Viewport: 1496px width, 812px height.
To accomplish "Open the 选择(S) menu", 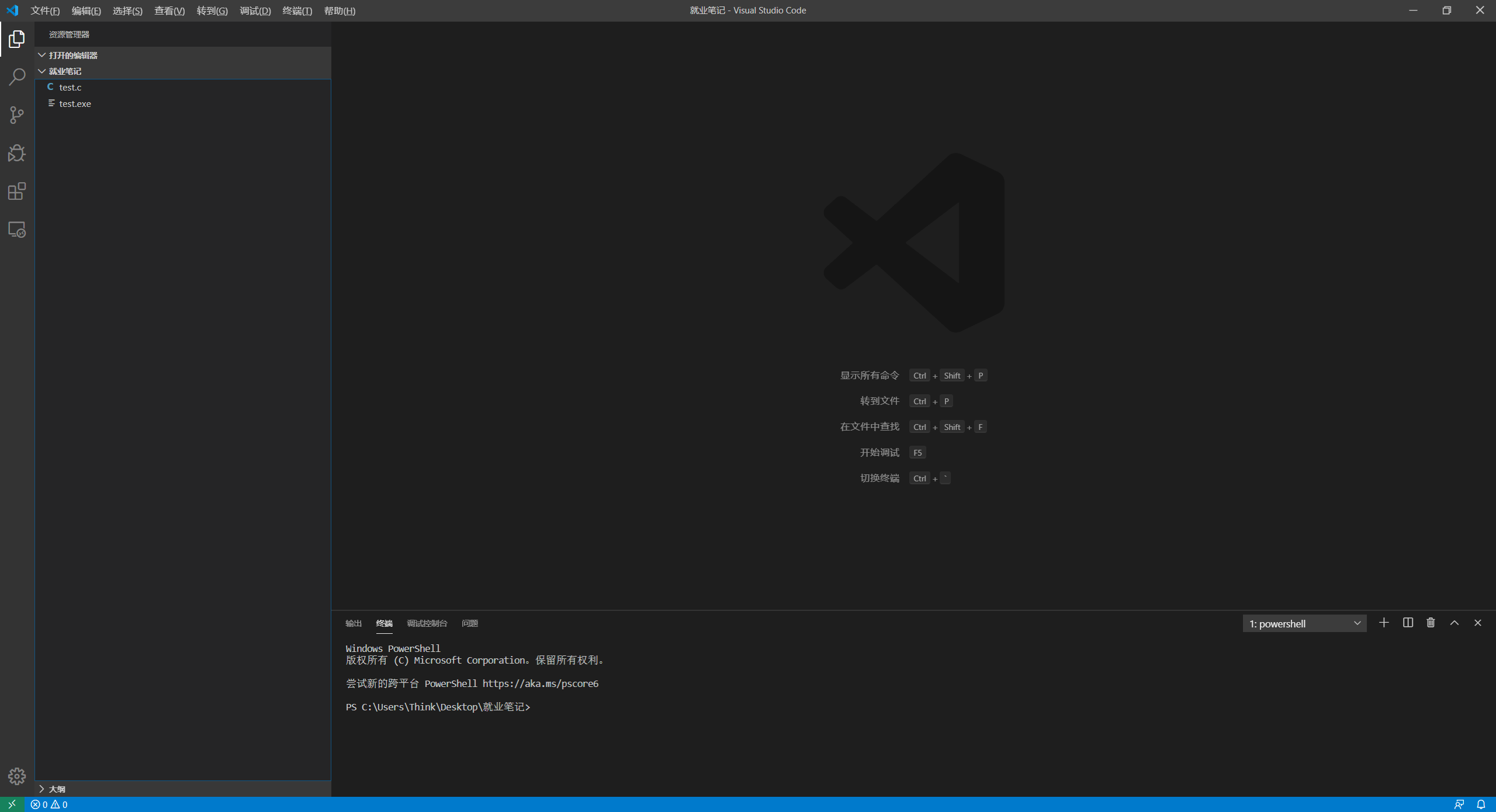I will [127, 11].
